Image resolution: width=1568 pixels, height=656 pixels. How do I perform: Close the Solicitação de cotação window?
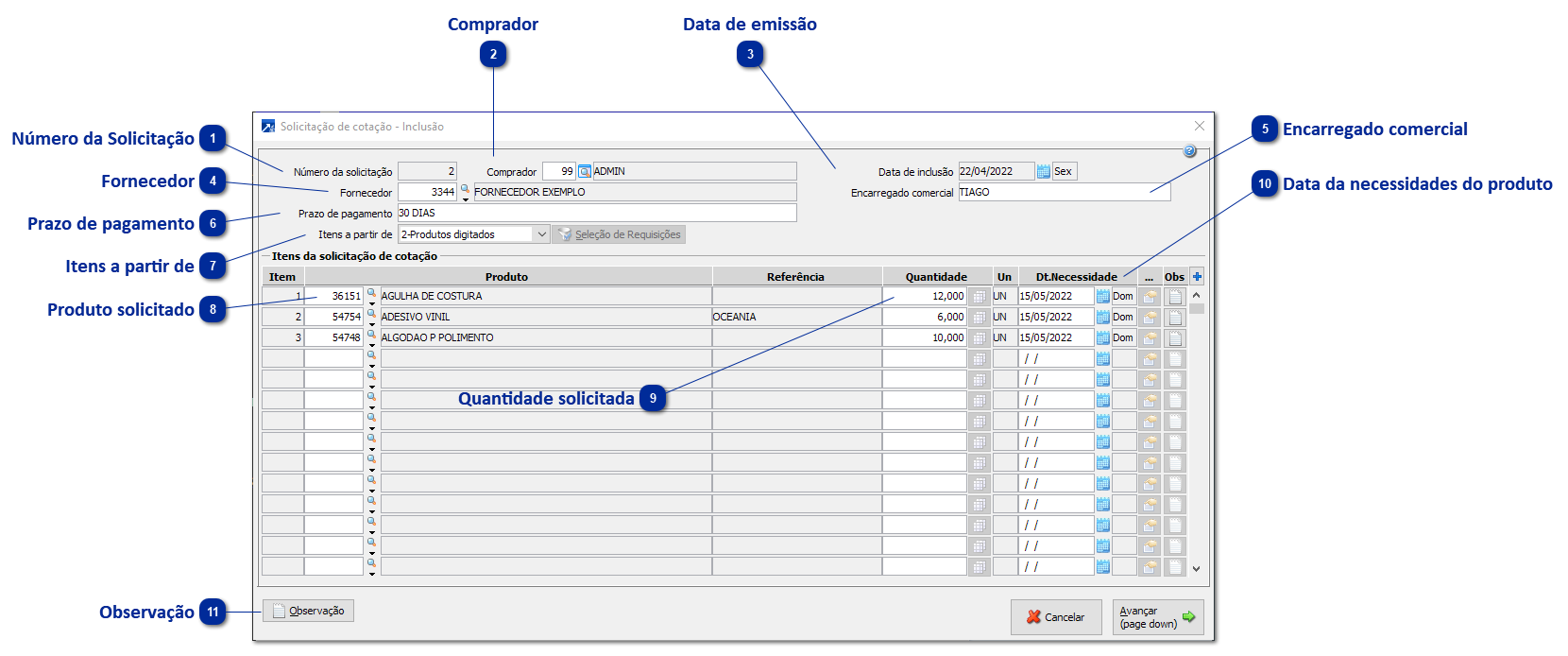1199,126
